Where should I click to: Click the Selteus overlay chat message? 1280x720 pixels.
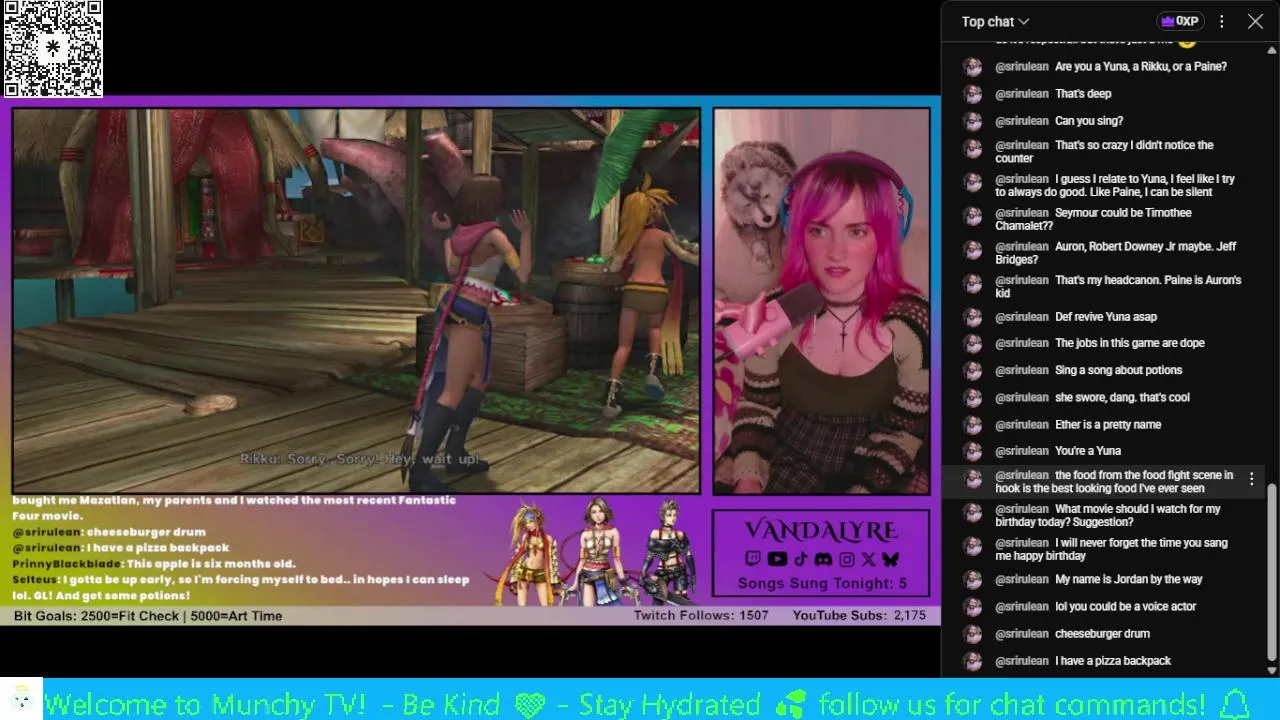click(x=240, y=587)
